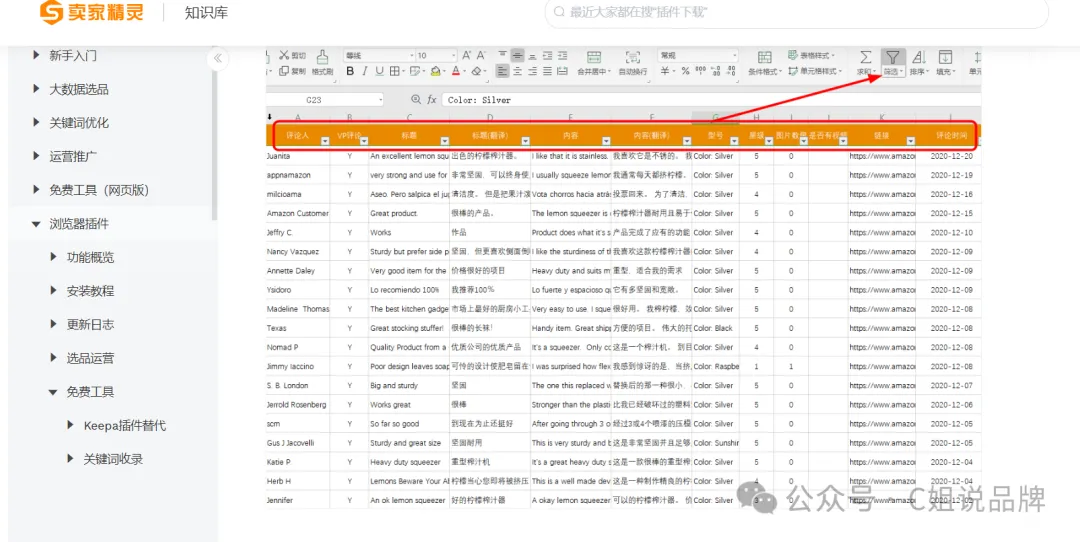Click the formula bar showing Color: Silver
This screenshot has width=1080, height=542.
[x=712, y=100]
